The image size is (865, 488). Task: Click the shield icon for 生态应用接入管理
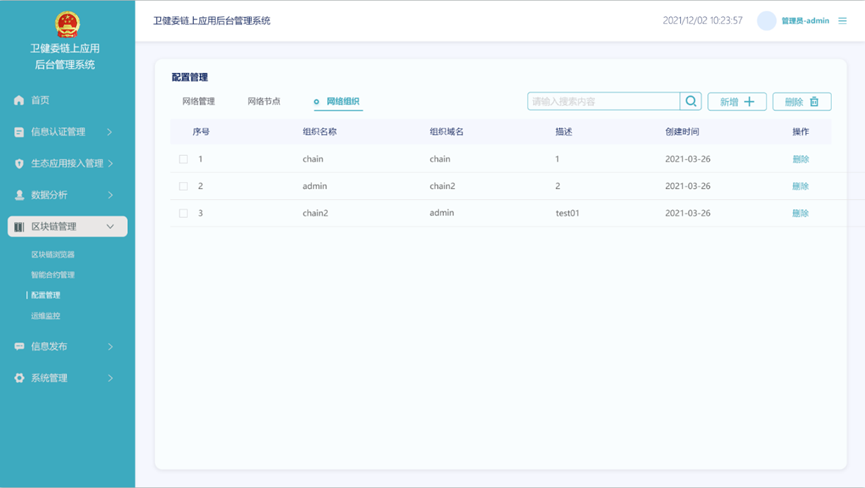coord(19,163)
